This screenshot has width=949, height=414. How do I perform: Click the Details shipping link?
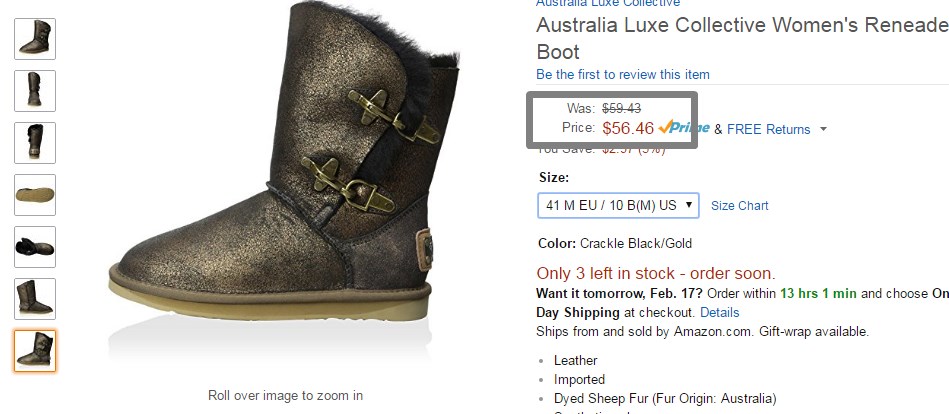tap(720, 312)
